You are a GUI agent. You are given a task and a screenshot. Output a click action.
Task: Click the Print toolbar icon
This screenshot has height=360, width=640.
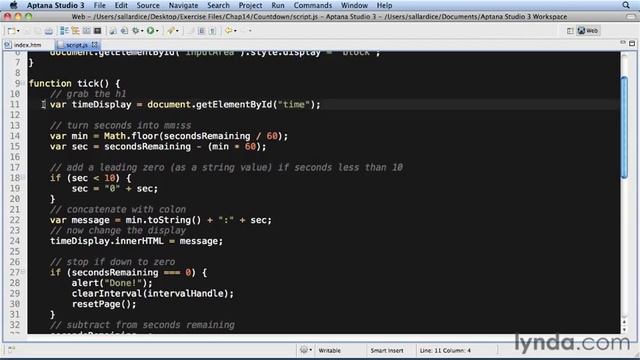[49, 31]
